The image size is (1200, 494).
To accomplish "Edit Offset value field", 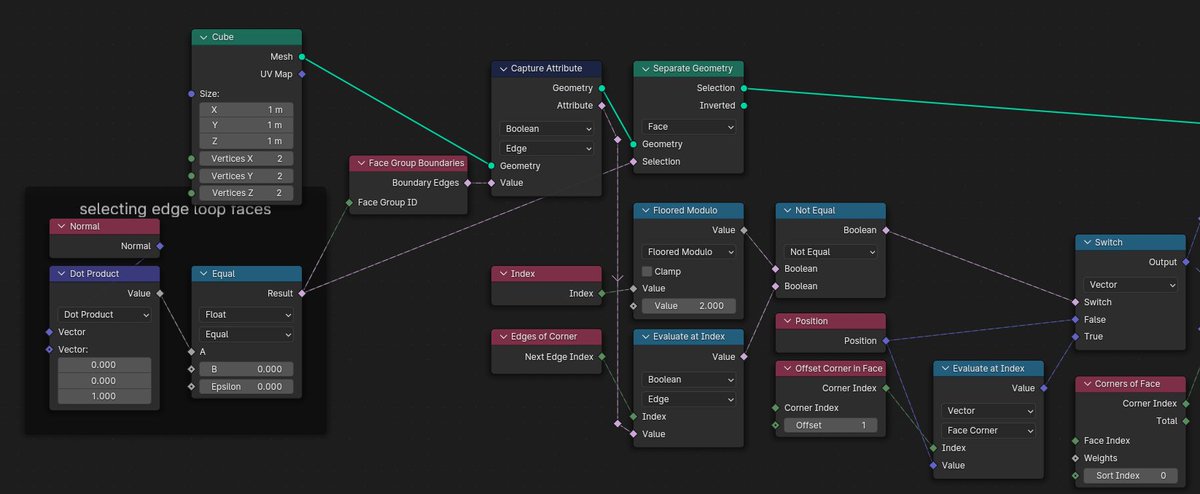I will (831, 425).
